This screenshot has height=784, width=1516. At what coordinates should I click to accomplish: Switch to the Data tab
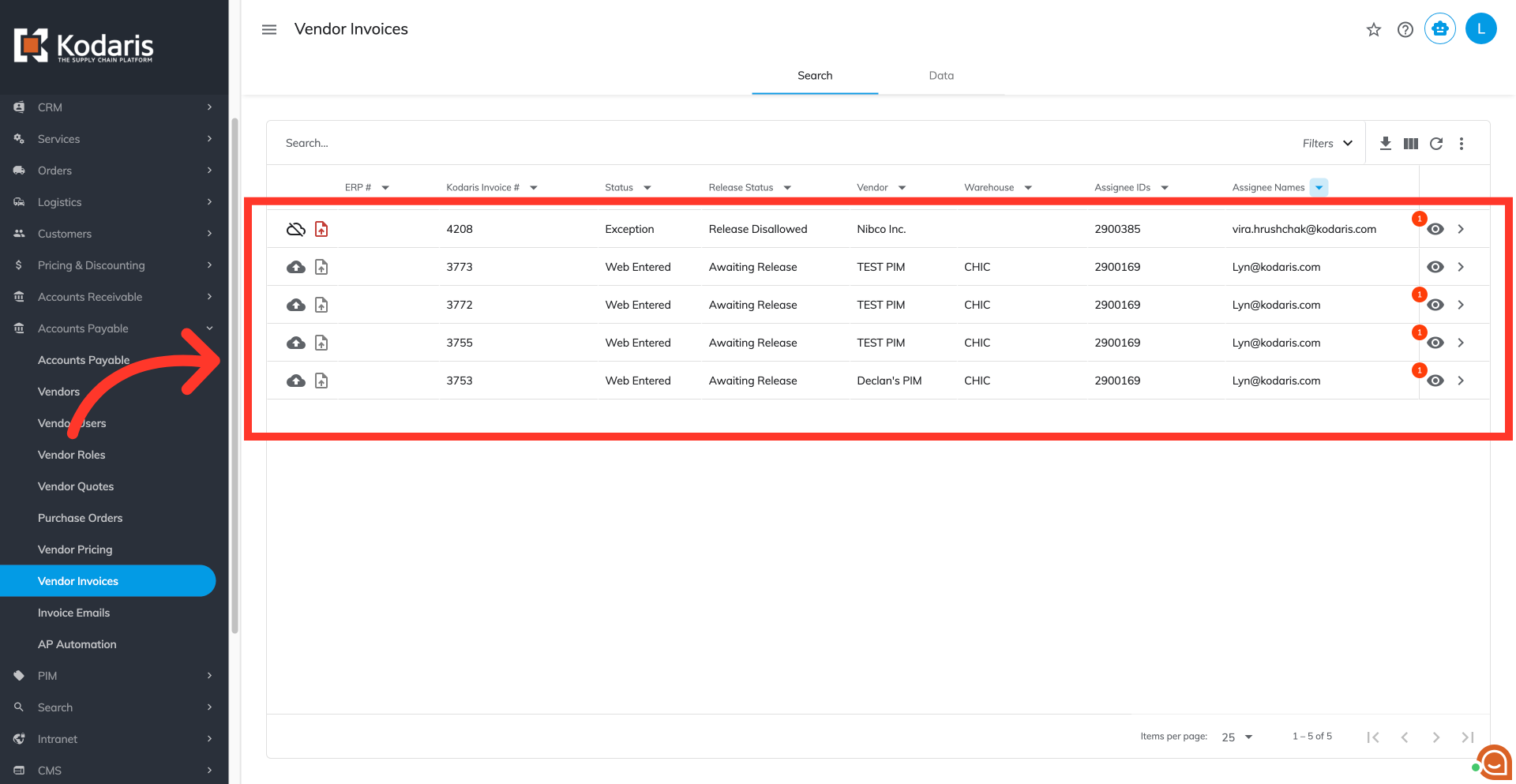click(x=941, y=76)
